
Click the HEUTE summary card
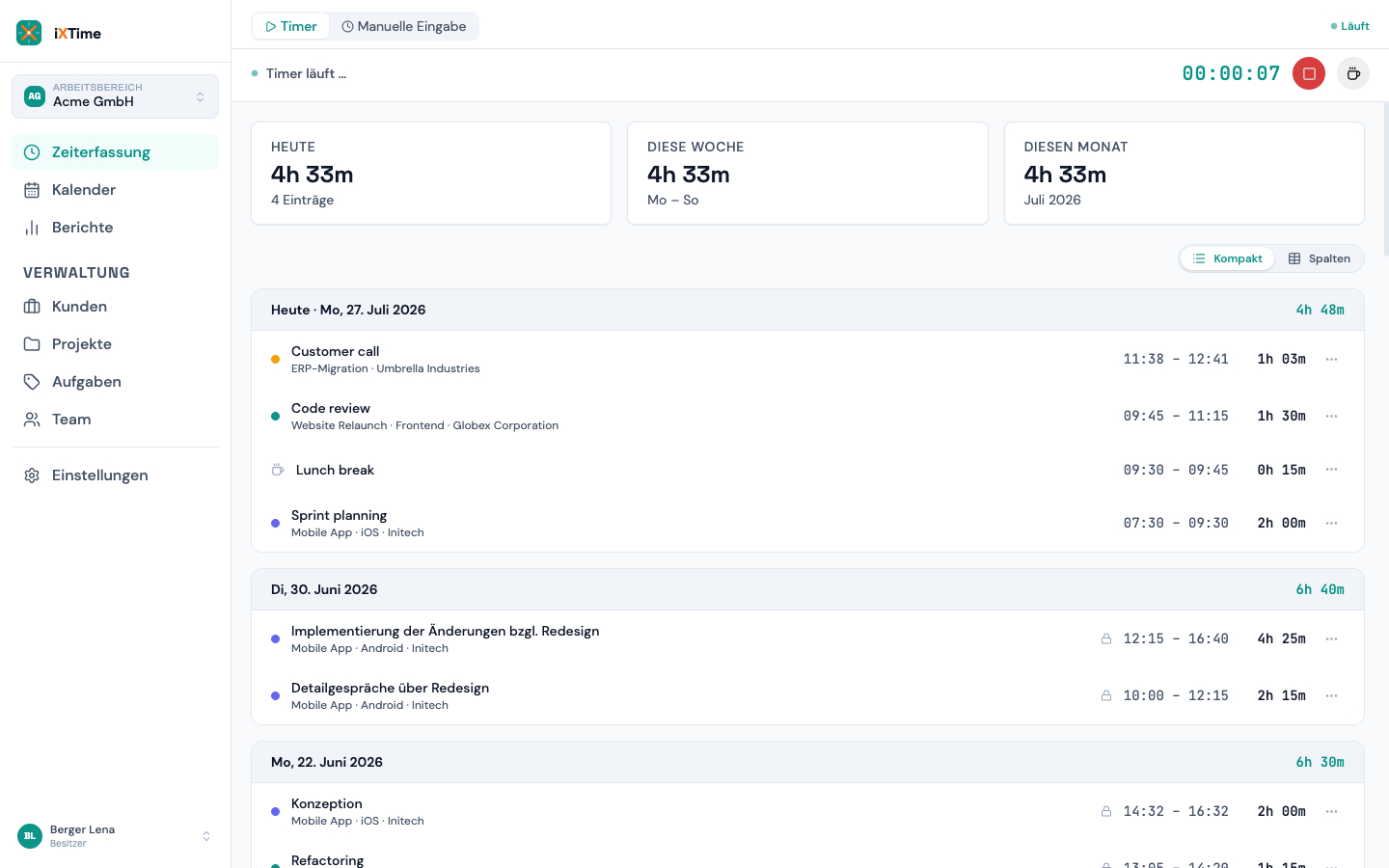click(x=431, y=174)
